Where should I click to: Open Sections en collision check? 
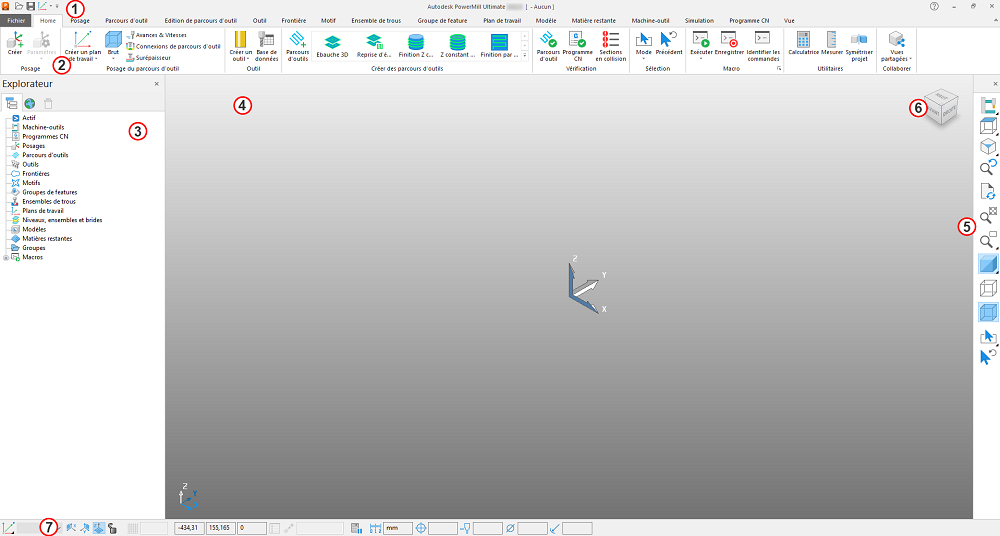click(610, 46)
